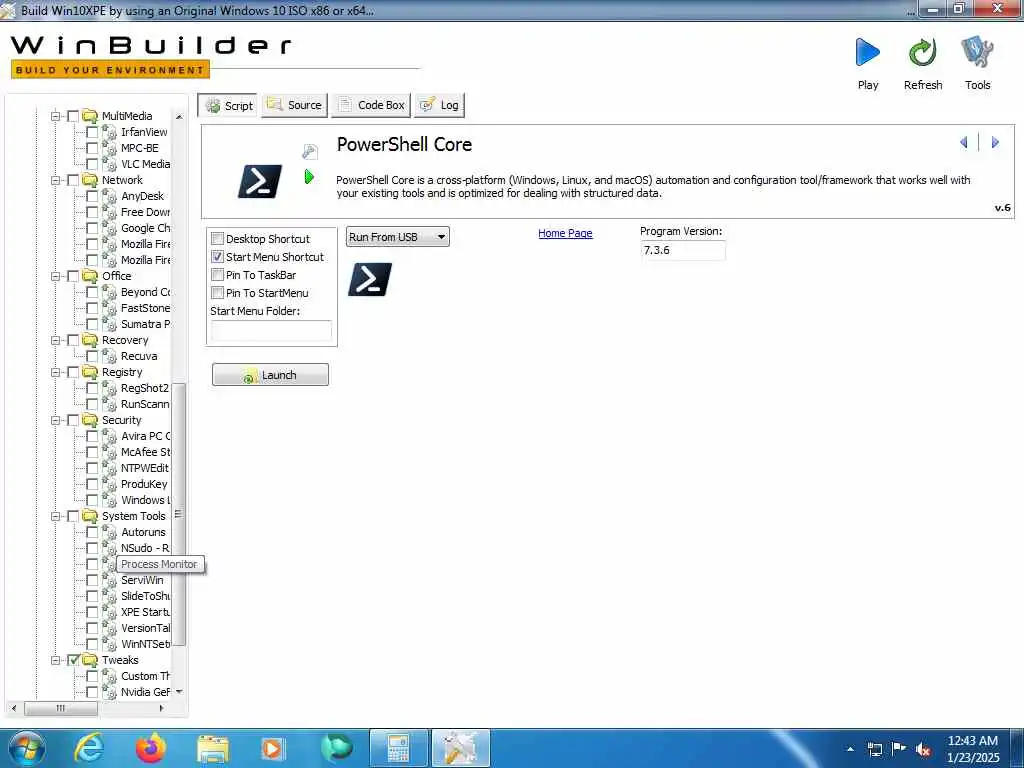Image resolution: width=1024 pixels, height=768 pixels.
Task: Uncheck Start Menu Shortcut
Action: coord(217,257)
